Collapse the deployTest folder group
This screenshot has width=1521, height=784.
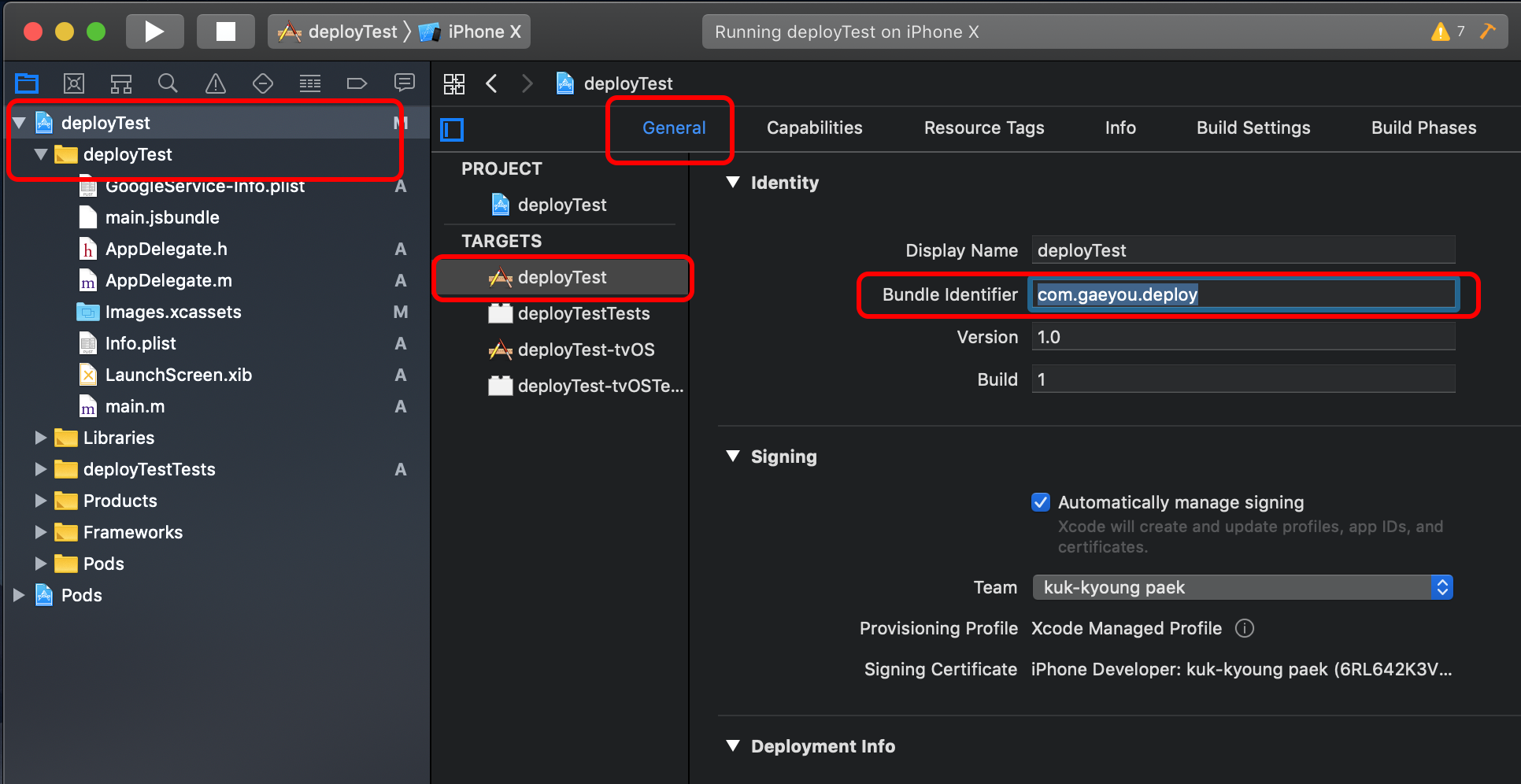click(41, 154)
